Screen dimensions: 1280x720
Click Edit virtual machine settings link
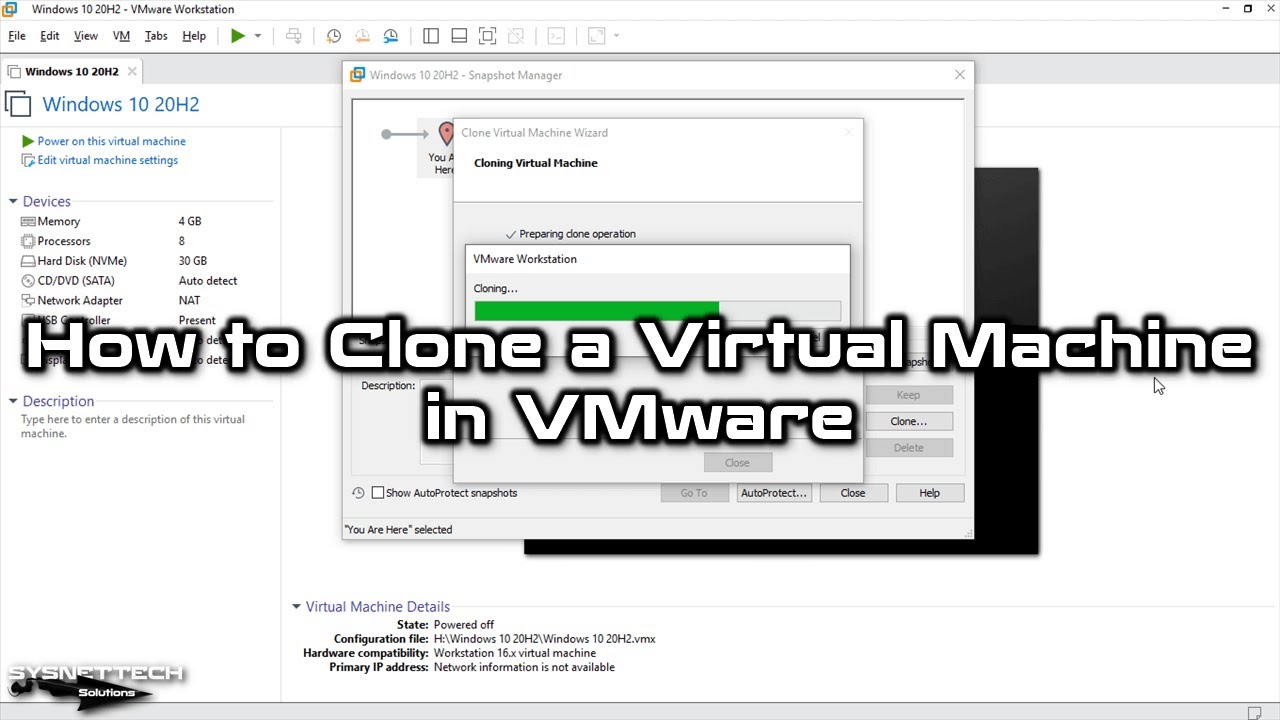(x=108, y=160)
